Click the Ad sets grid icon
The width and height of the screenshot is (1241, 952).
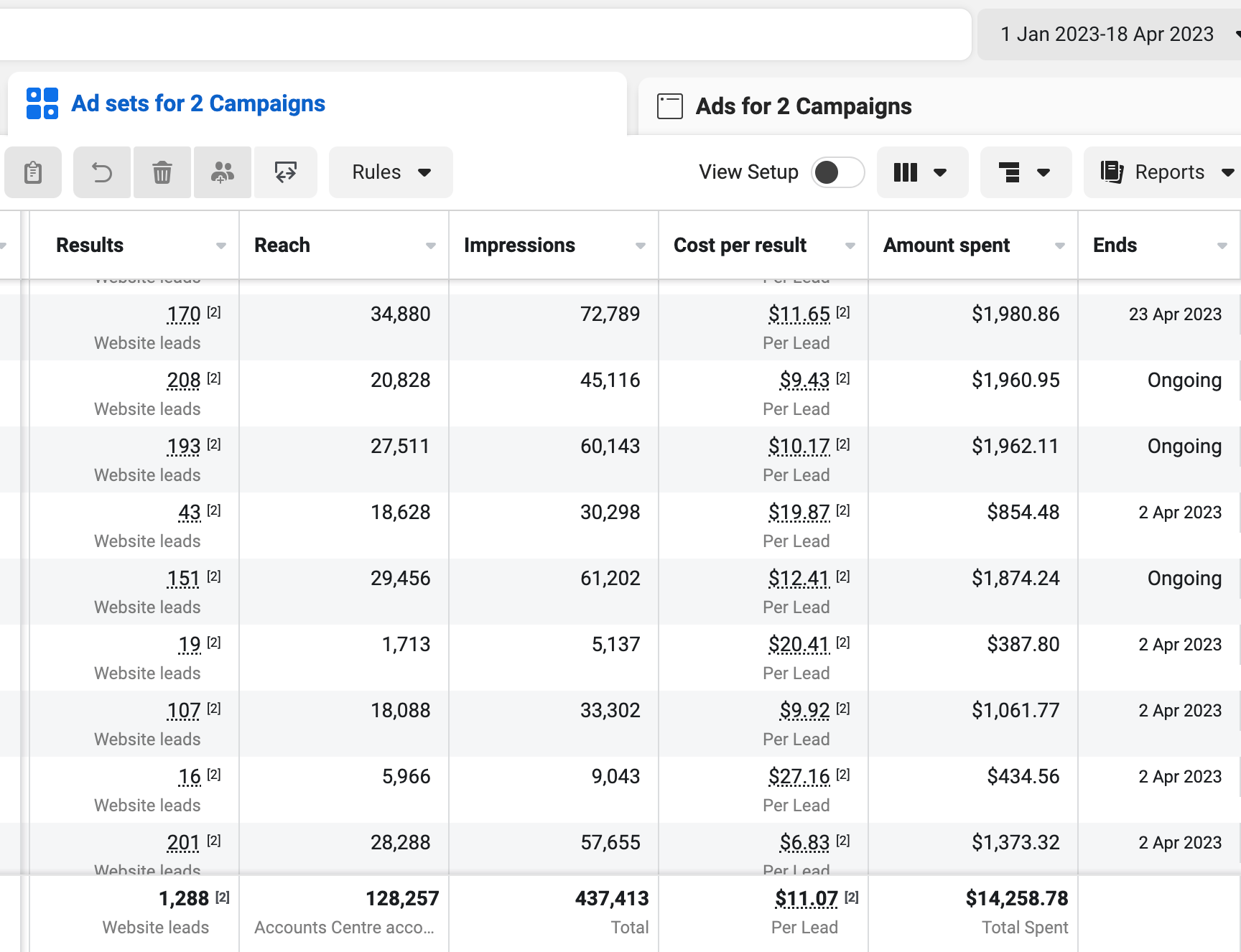42,103
